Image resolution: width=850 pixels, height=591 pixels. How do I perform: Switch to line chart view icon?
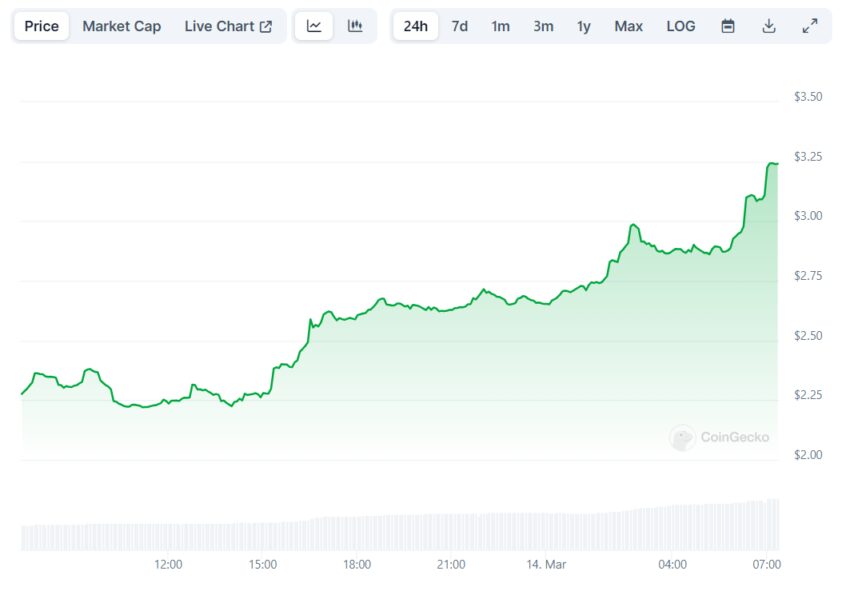tap(314, 26)
